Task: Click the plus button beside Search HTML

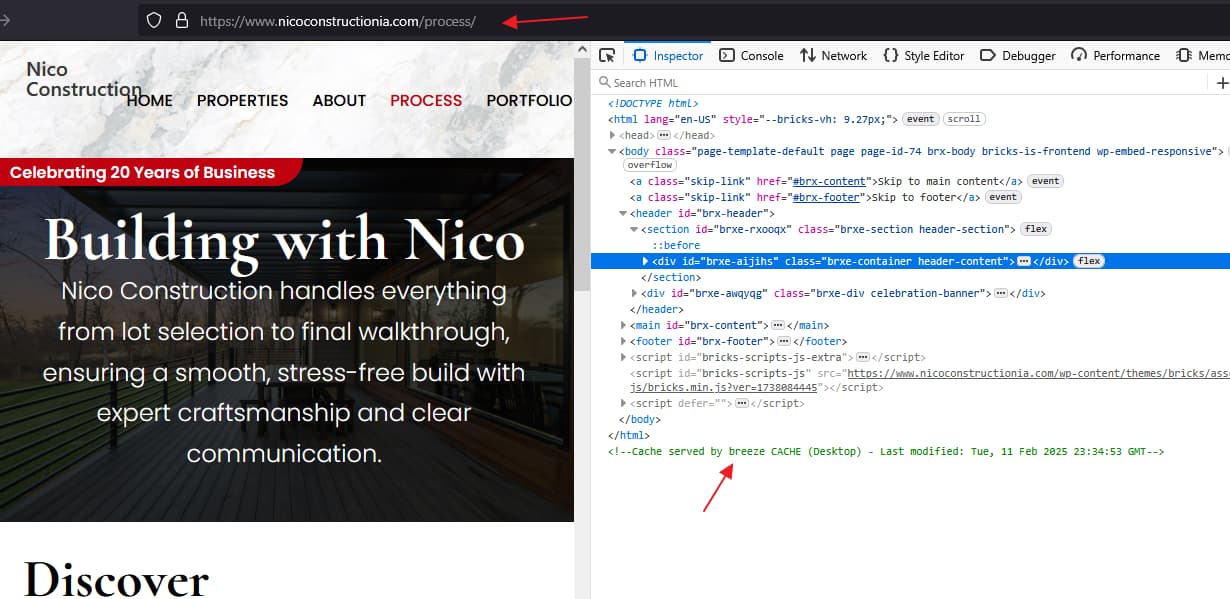Action: pos(1222,83)
